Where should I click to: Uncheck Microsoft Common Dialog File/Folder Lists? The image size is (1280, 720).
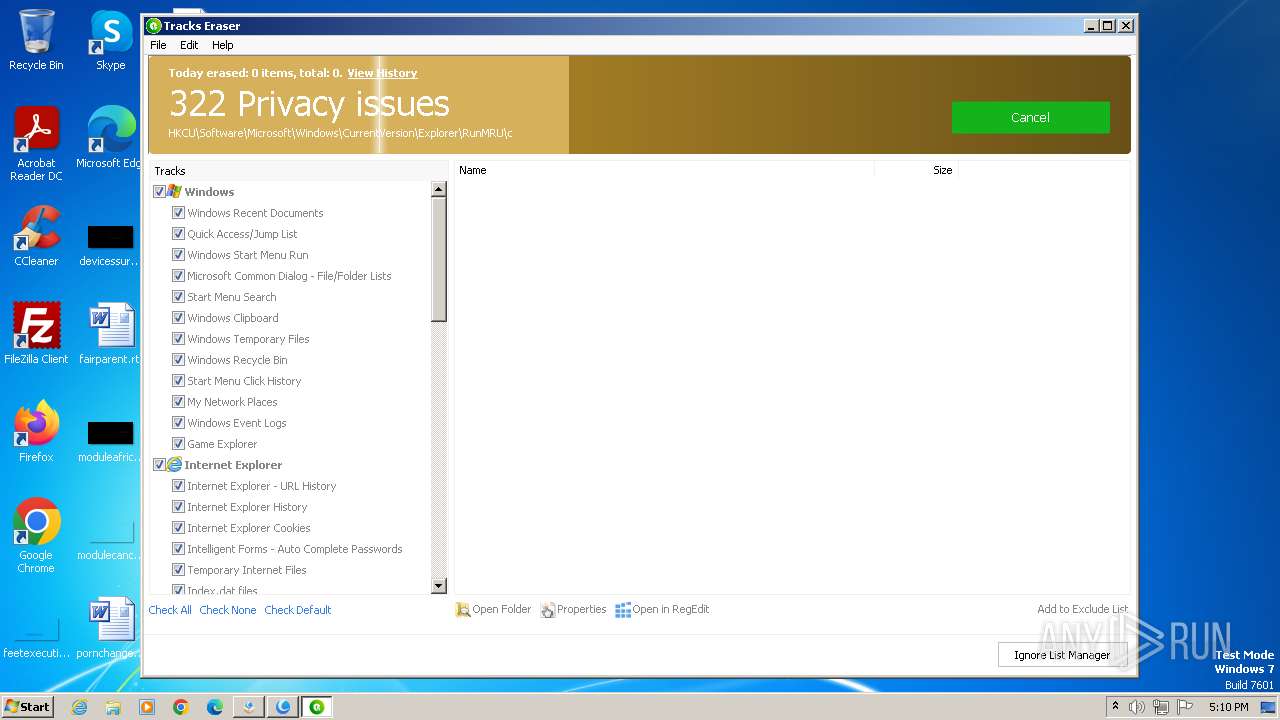[178, 276]
